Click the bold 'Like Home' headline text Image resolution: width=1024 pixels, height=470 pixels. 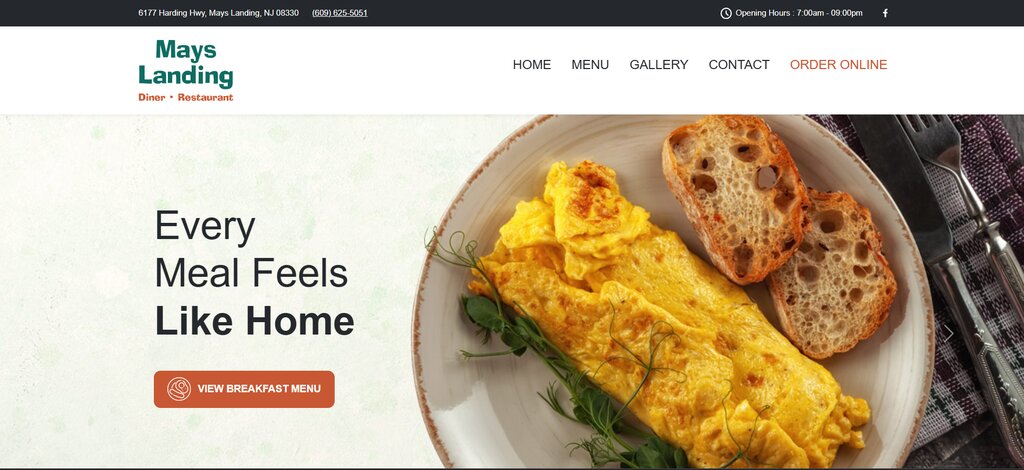coord(254,321)
